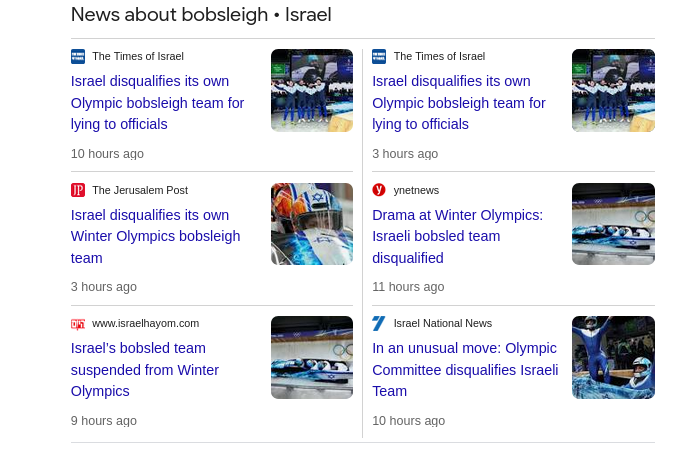This screenshot has width=684, height=462.
Task: Open "Drama at Winter Olympics" headline
Action: (x=457, y=236)
